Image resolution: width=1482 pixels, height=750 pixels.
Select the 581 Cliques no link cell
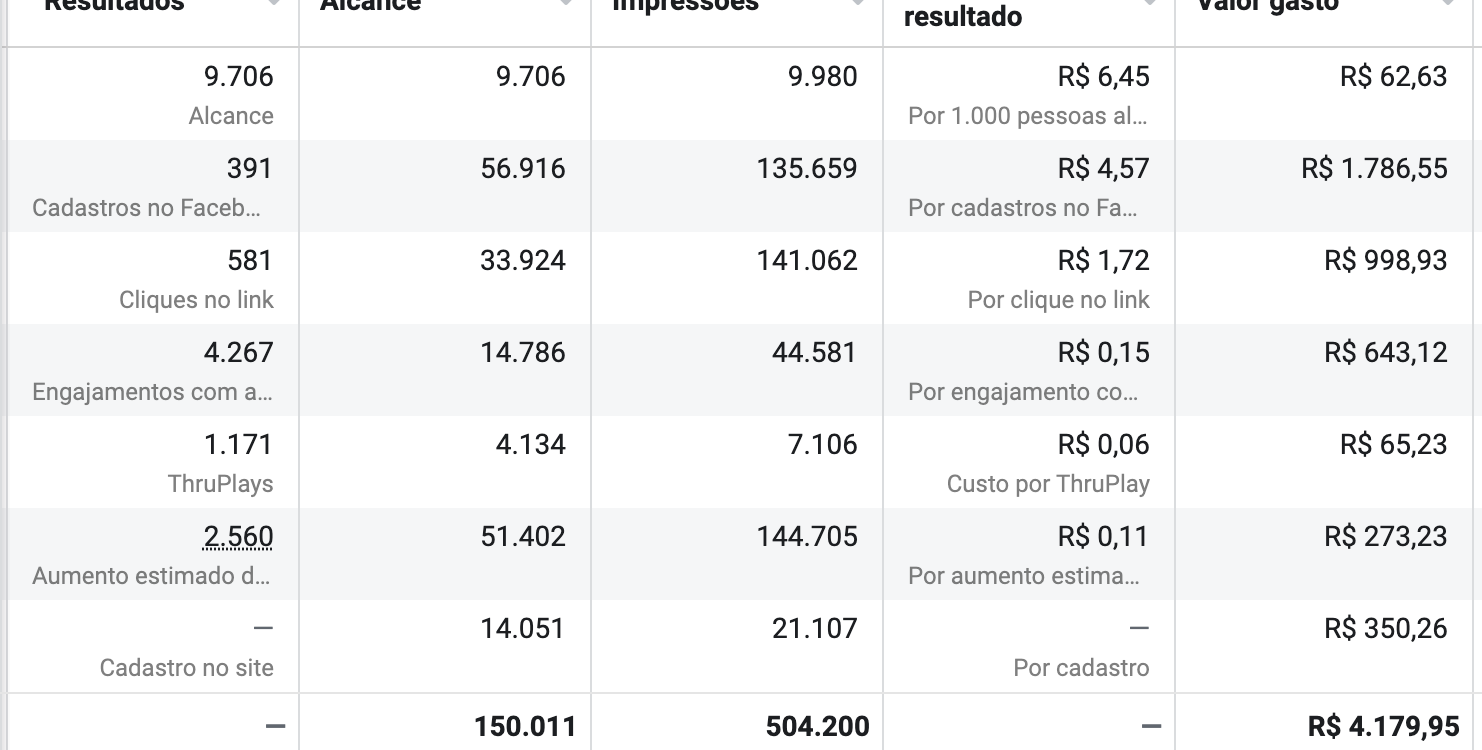(x=152, y=278)
